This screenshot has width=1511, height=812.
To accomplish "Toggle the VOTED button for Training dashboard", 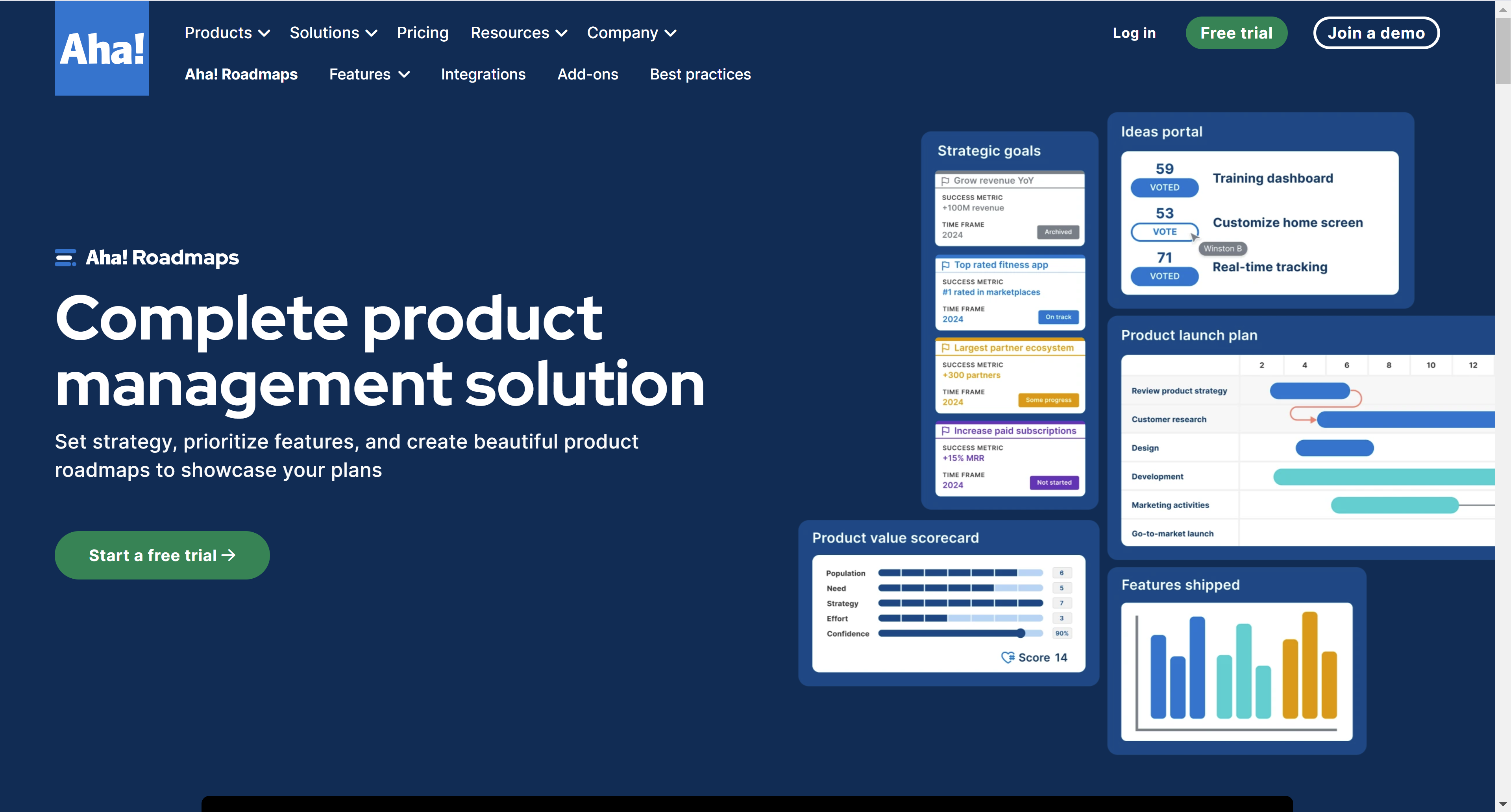I will (1164, 187).
